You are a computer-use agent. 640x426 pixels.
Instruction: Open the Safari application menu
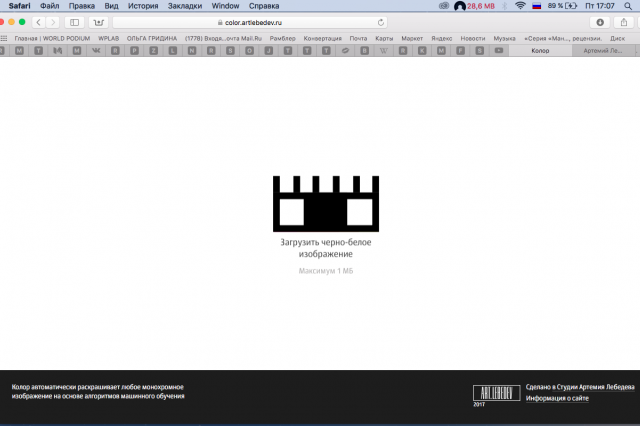pyautogui.click(x=20, y=6)
